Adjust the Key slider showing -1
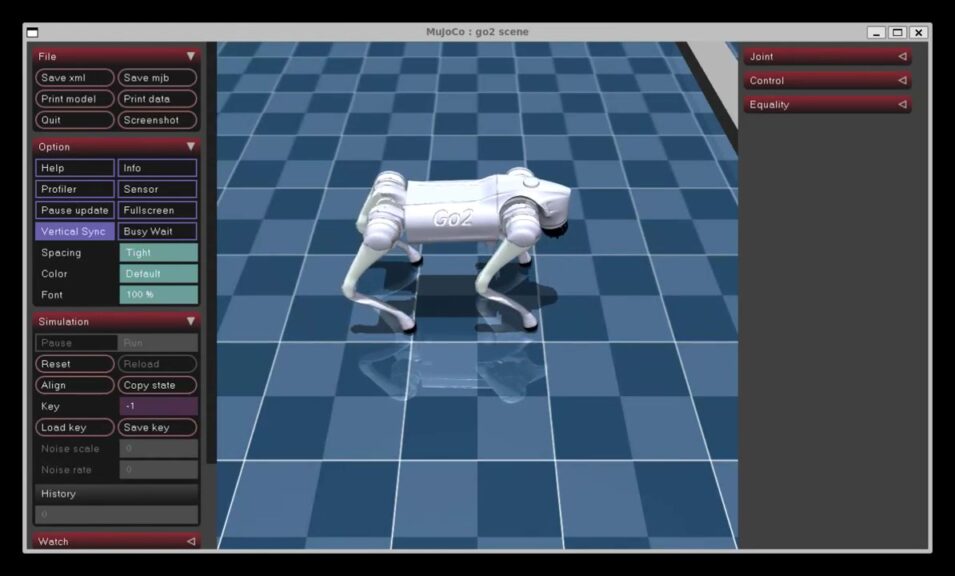Viewport: 955px width, 576px height. click(x=158, y=407)
